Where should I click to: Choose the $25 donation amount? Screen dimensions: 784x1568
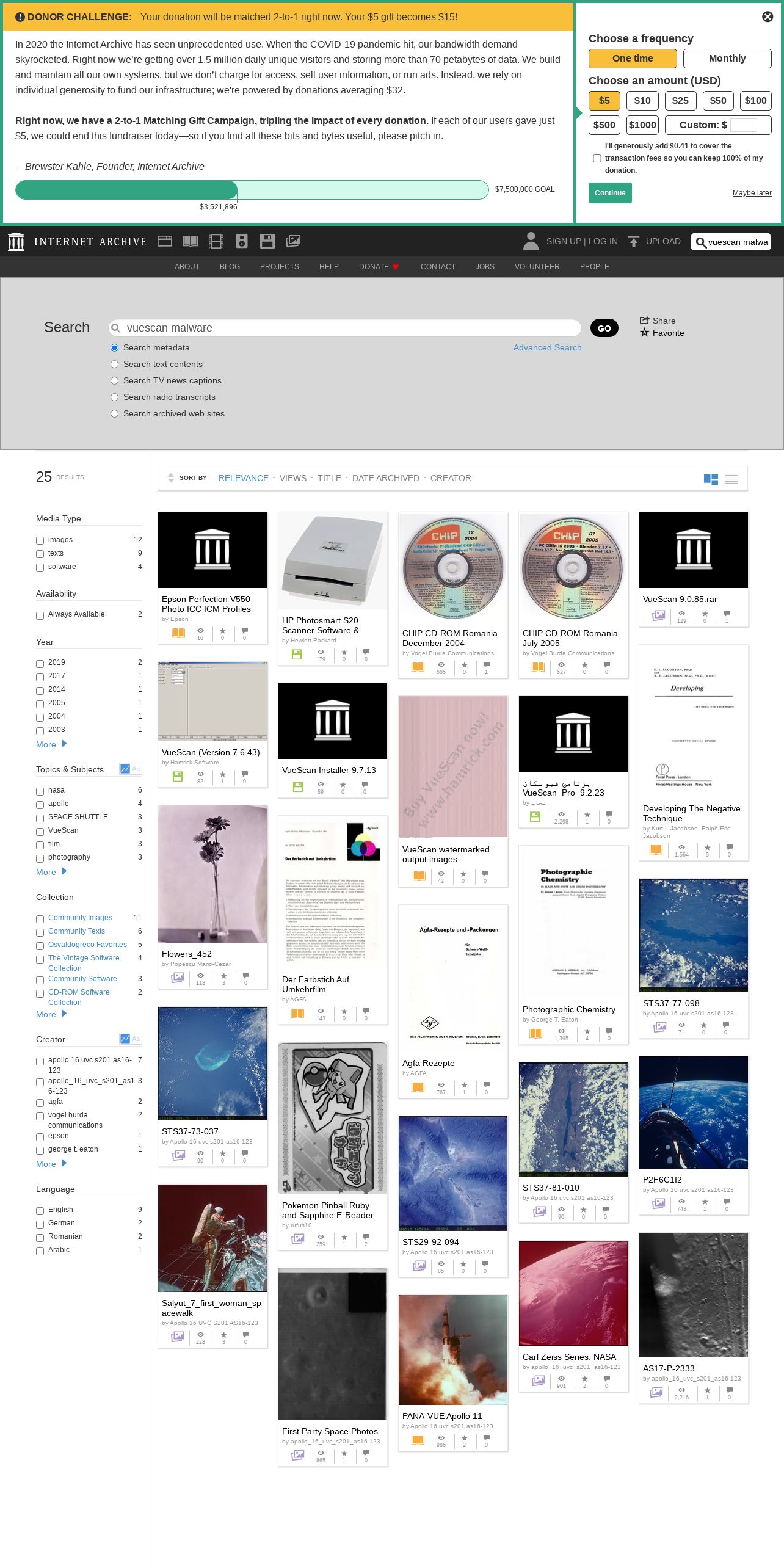pyautogui.click(x=680, y=101)
